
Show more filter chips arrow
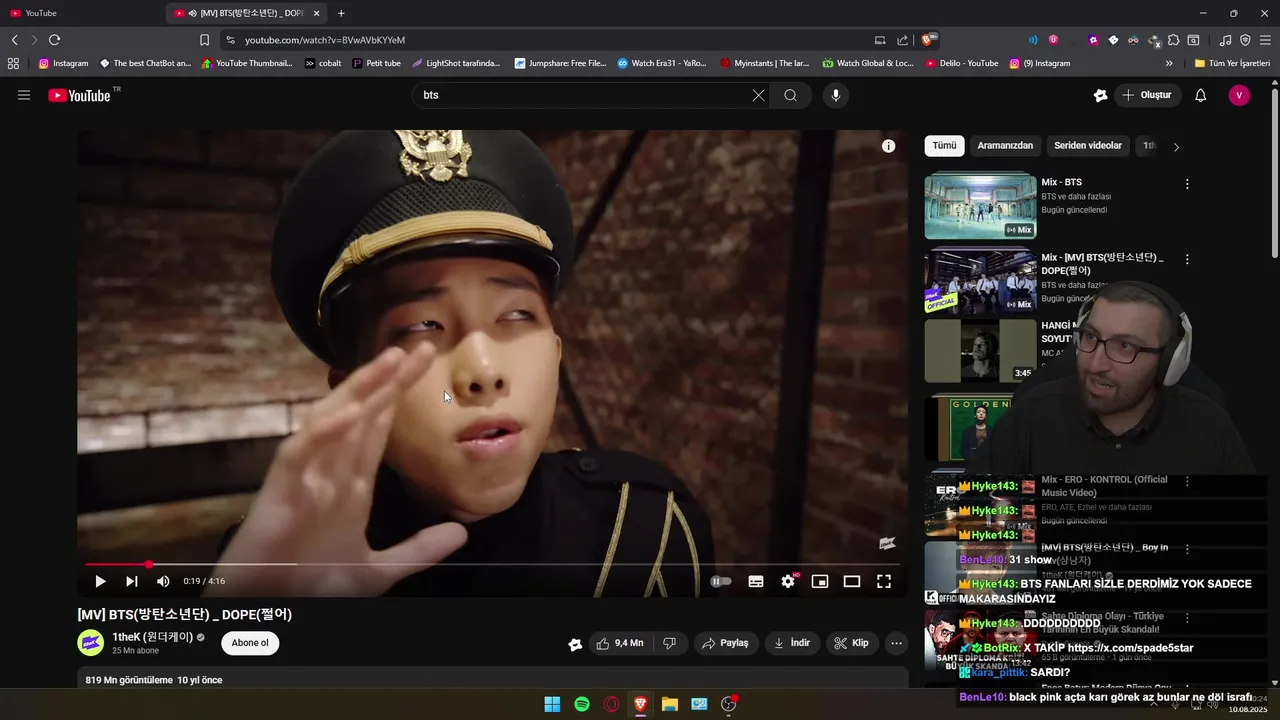click(1176, 147)
